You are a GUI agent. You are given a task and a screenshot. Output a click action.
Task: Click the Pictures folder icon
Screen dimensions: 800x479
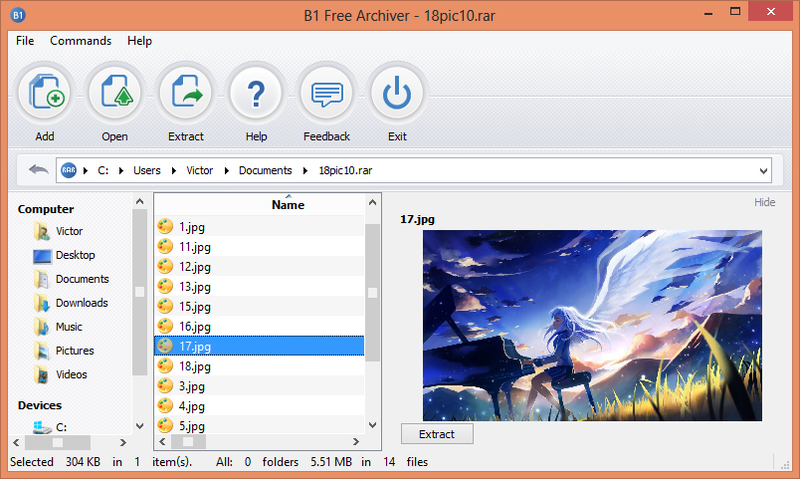[42, 350]
